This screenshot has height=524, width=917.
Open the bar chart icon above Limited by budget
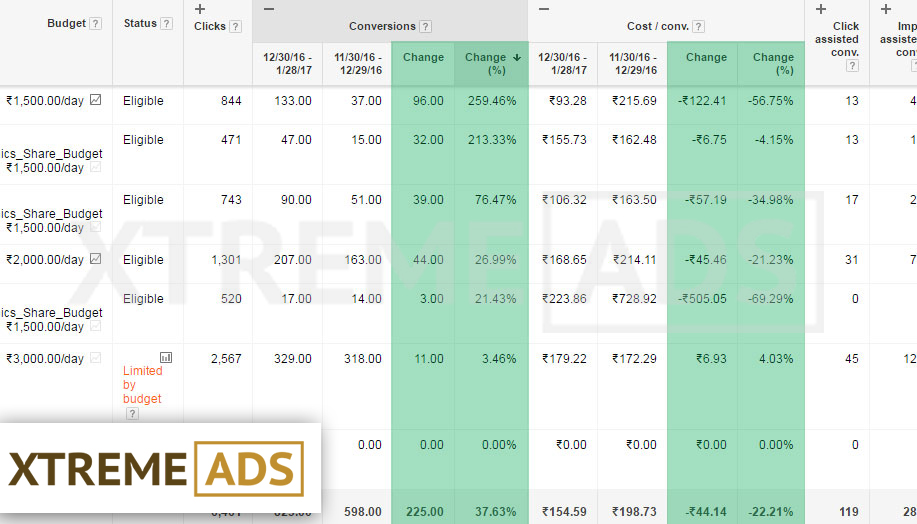[166, 357]
